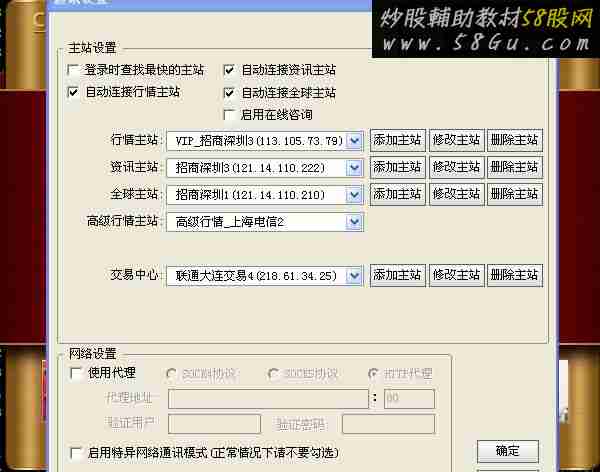Select the middle disabled proxy protocol radio
Screen dimensions: 600x472
(x=273, y=373)
